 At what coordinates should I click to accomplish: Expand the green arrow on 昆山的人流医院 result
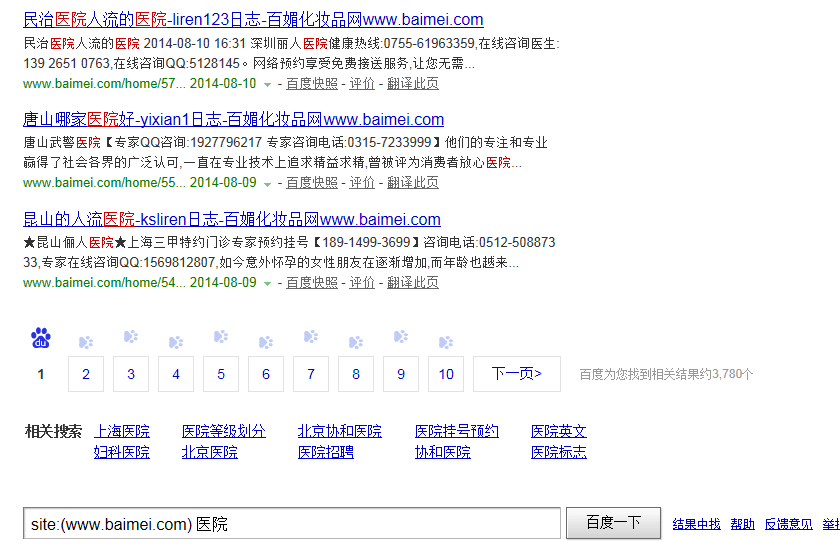pyautogui.click(x=267, y=283)
